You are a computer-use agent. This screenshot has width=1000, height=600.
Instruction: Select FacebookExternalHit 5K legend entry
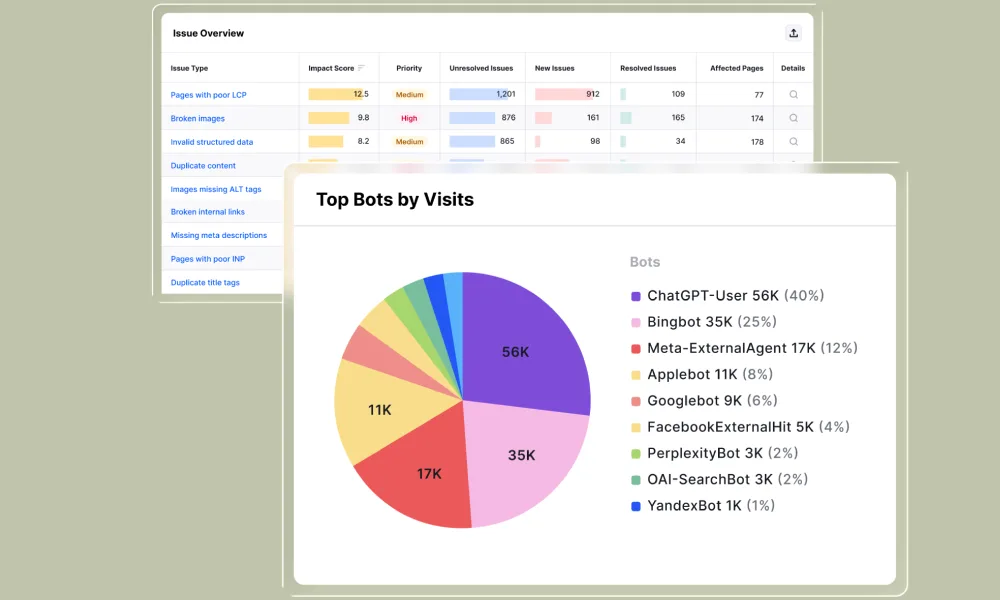tap(740, 427)
